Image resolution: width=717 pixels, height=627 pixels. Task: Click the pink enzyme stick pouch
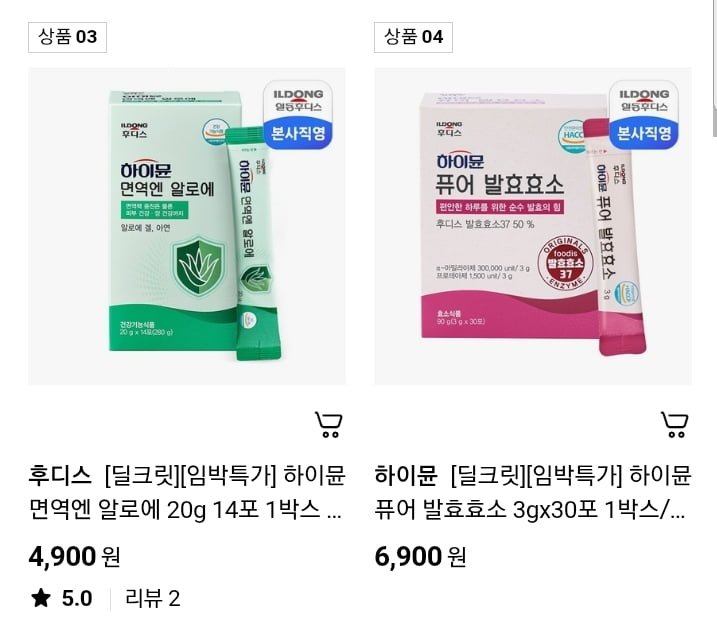615,236
